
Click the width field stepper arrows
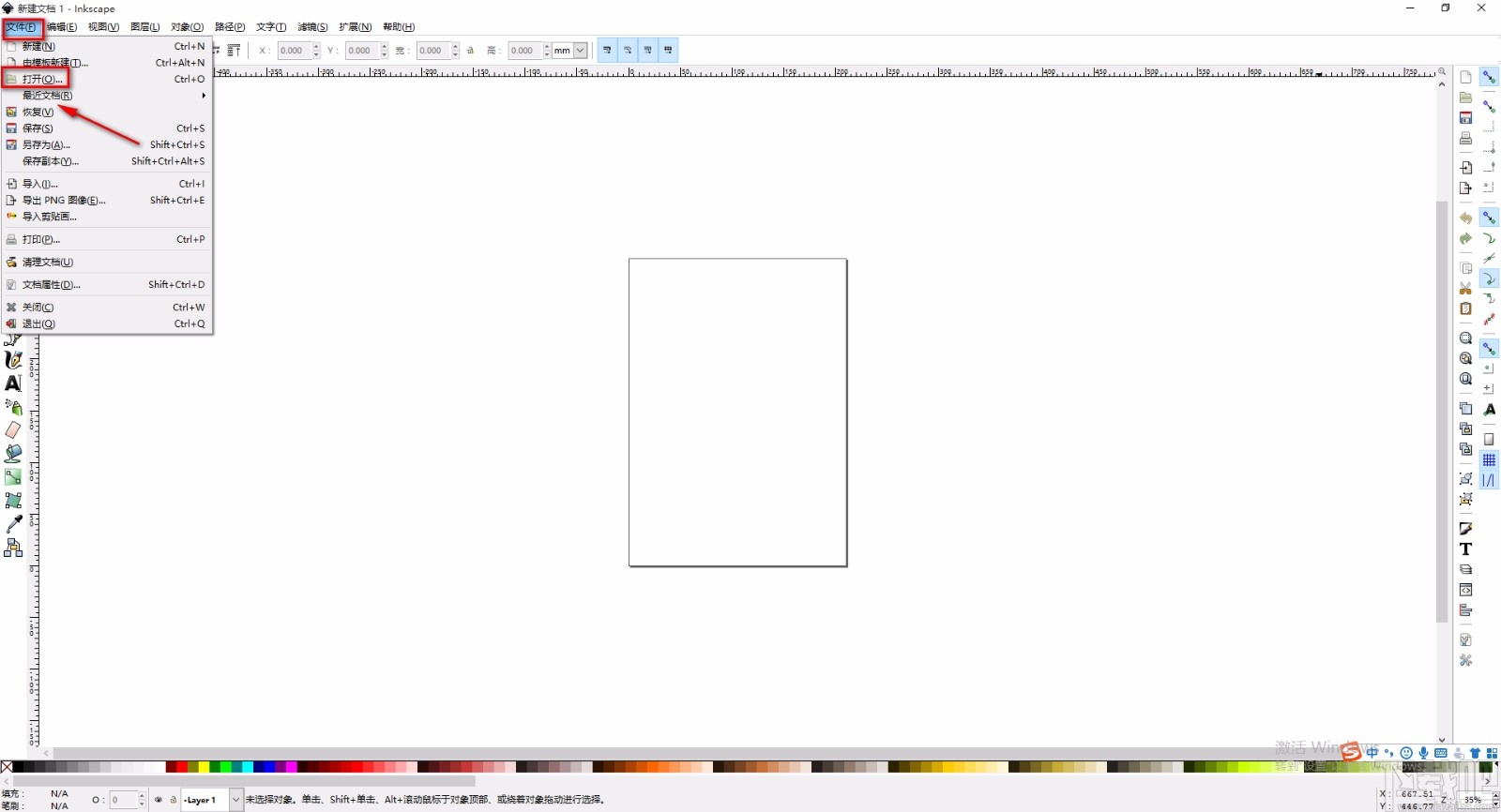(x=455, y=51)
